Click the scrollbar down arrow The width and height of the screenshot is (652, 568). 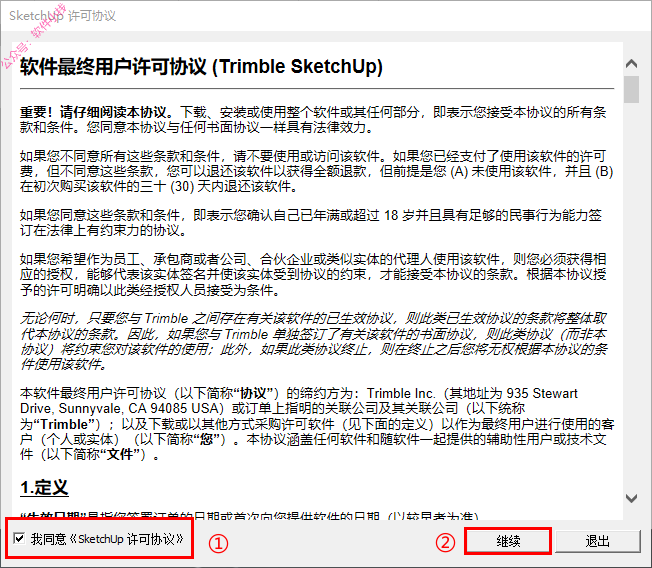(631, 498)
